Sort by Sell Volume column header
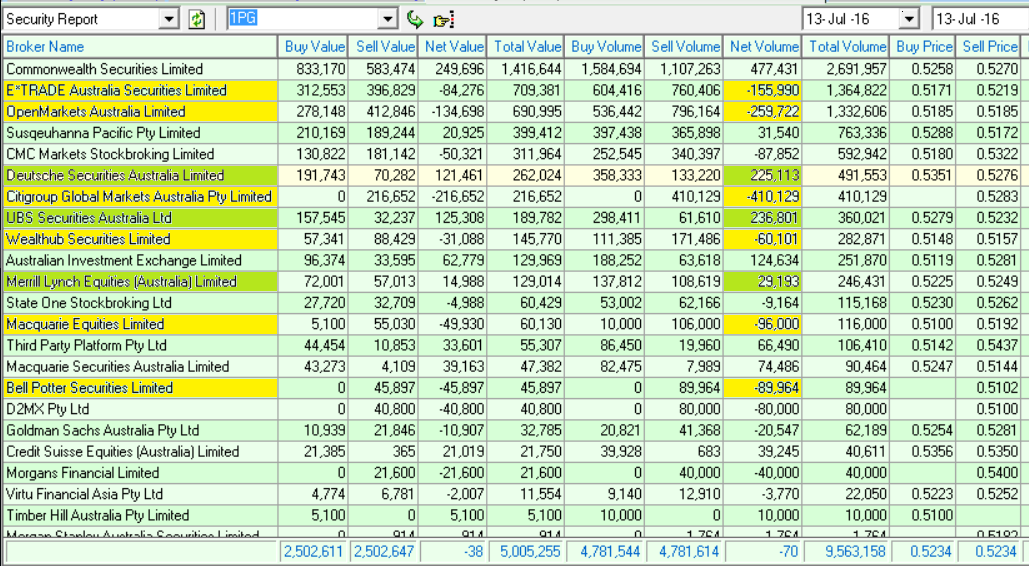This screenshot has height=566, width=1029. coord(684,47)
